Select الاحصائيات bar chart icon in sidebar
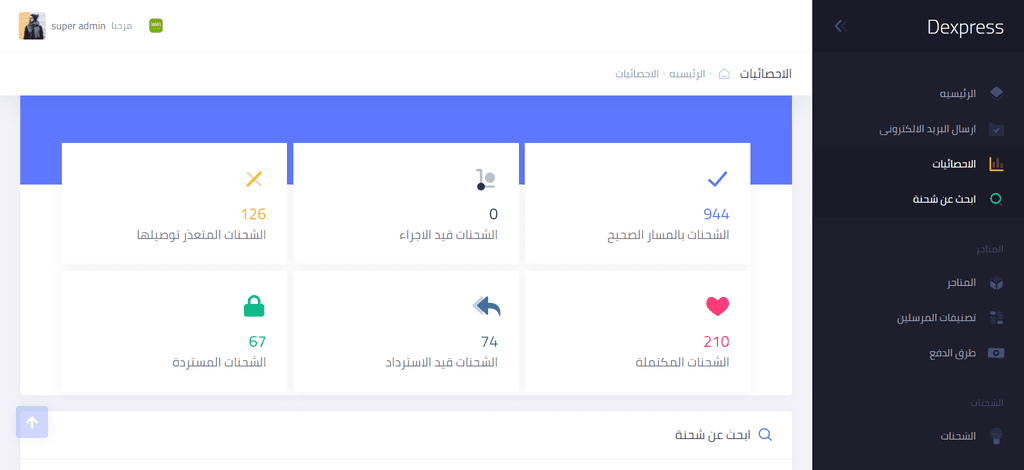The height and width of the screenshot is (470, 1024). 996,164
